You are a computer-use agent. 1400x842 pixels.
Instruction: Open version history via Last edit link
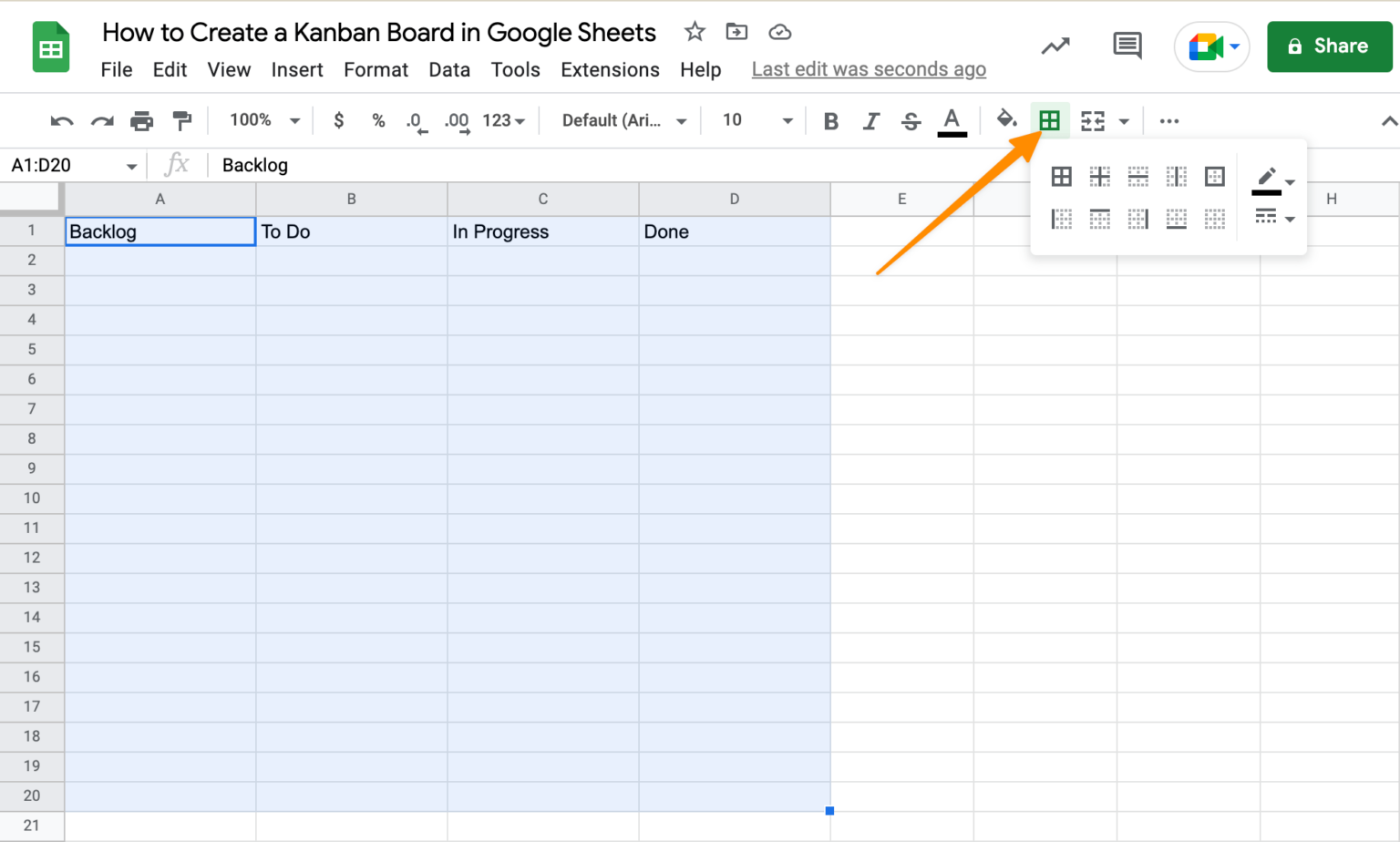869,68
